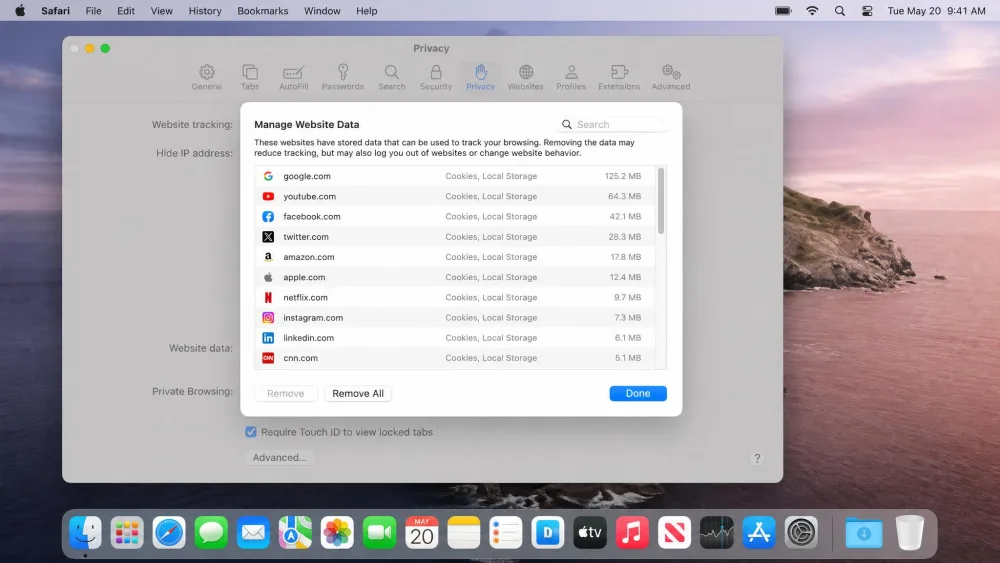Open the General preferences tab
The image size is (1000, 563).
(x=207, y=77)
